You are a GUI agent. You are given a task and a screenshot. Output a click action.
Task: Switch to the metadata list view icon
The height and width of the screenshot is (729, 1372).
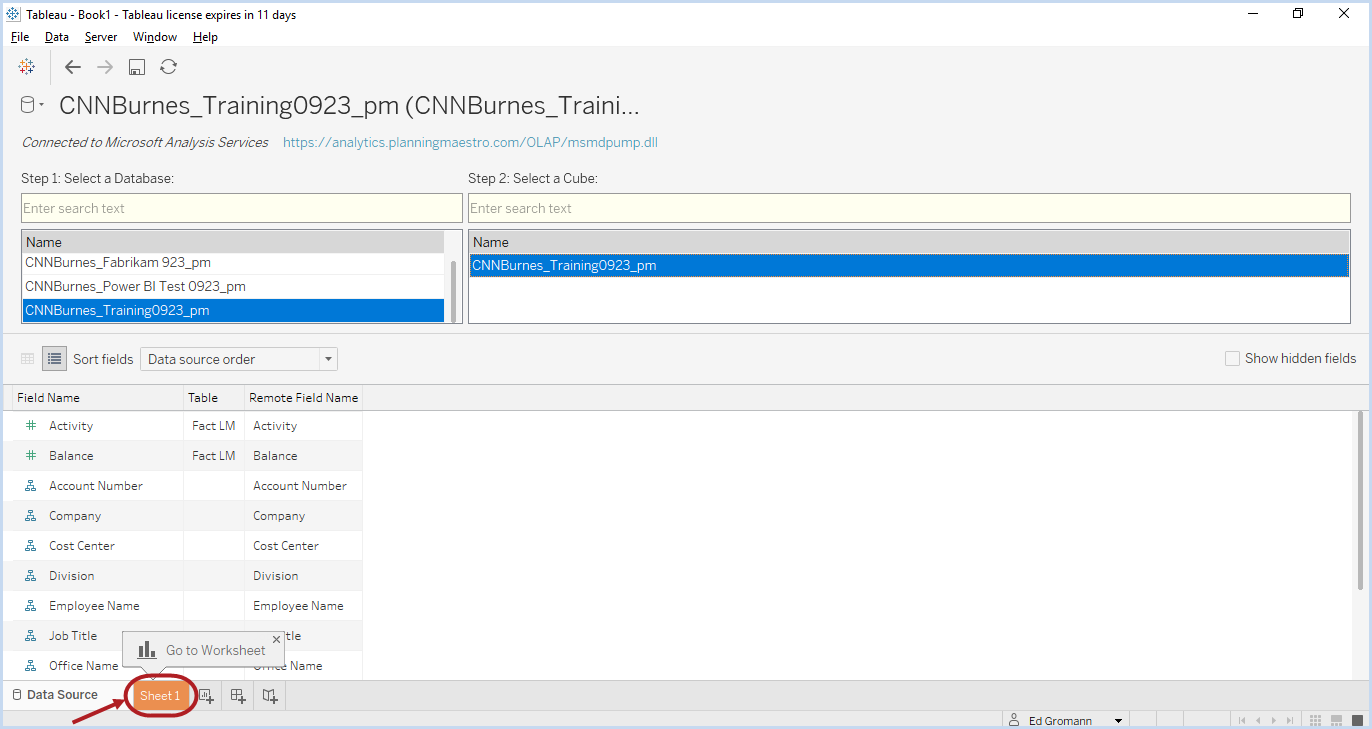[54, 359]
